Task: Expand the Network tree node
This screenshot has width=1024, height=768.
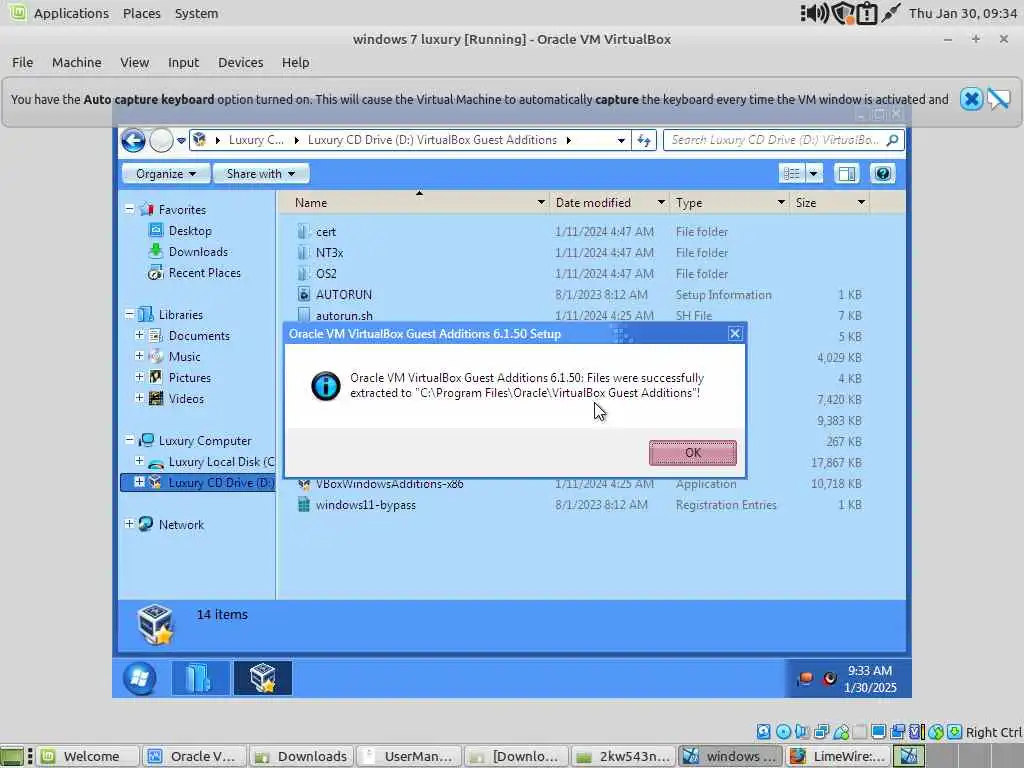Action: point(129,524)
